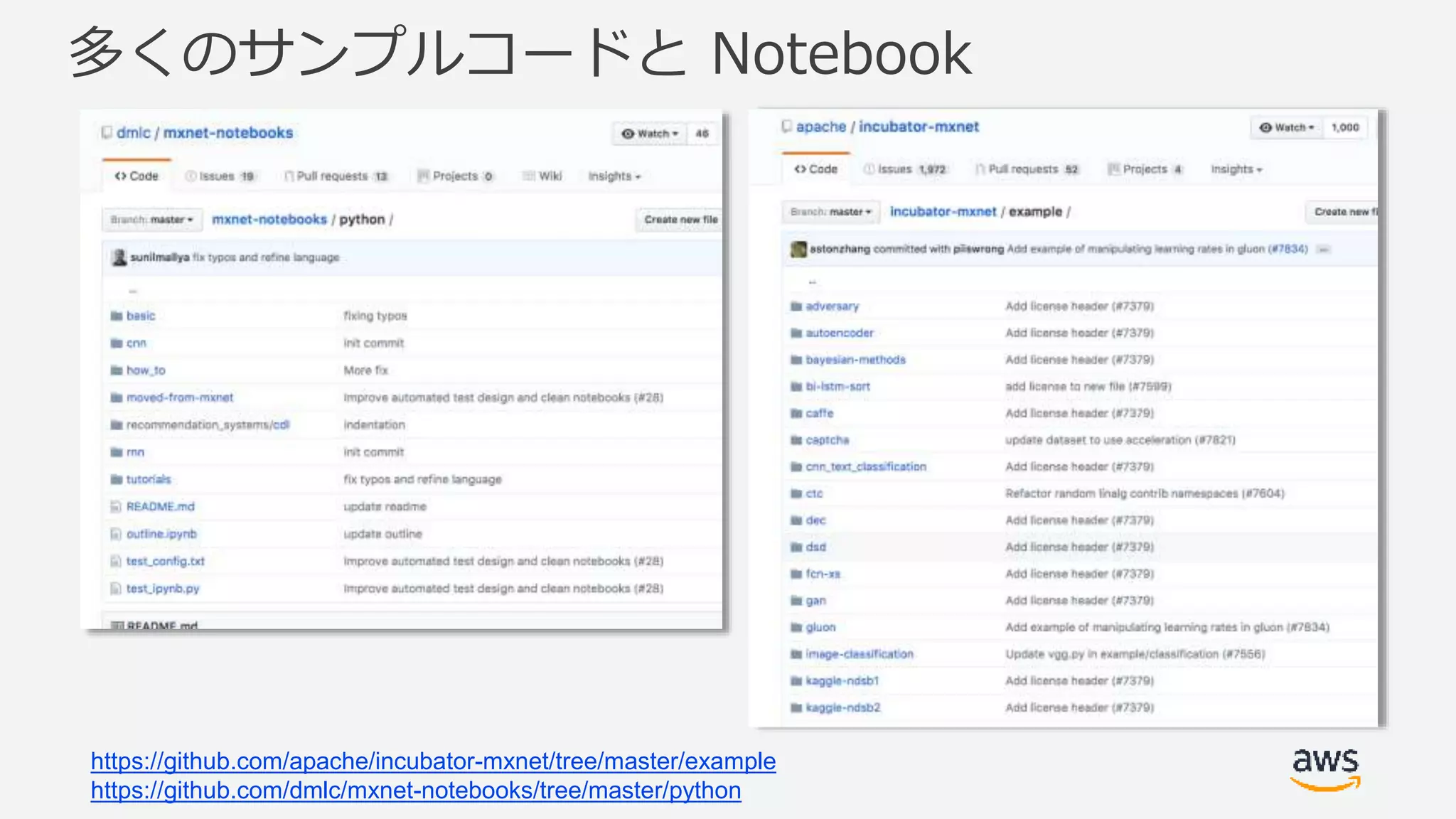Open the fcn-xs folder

(x=823, y=574)
